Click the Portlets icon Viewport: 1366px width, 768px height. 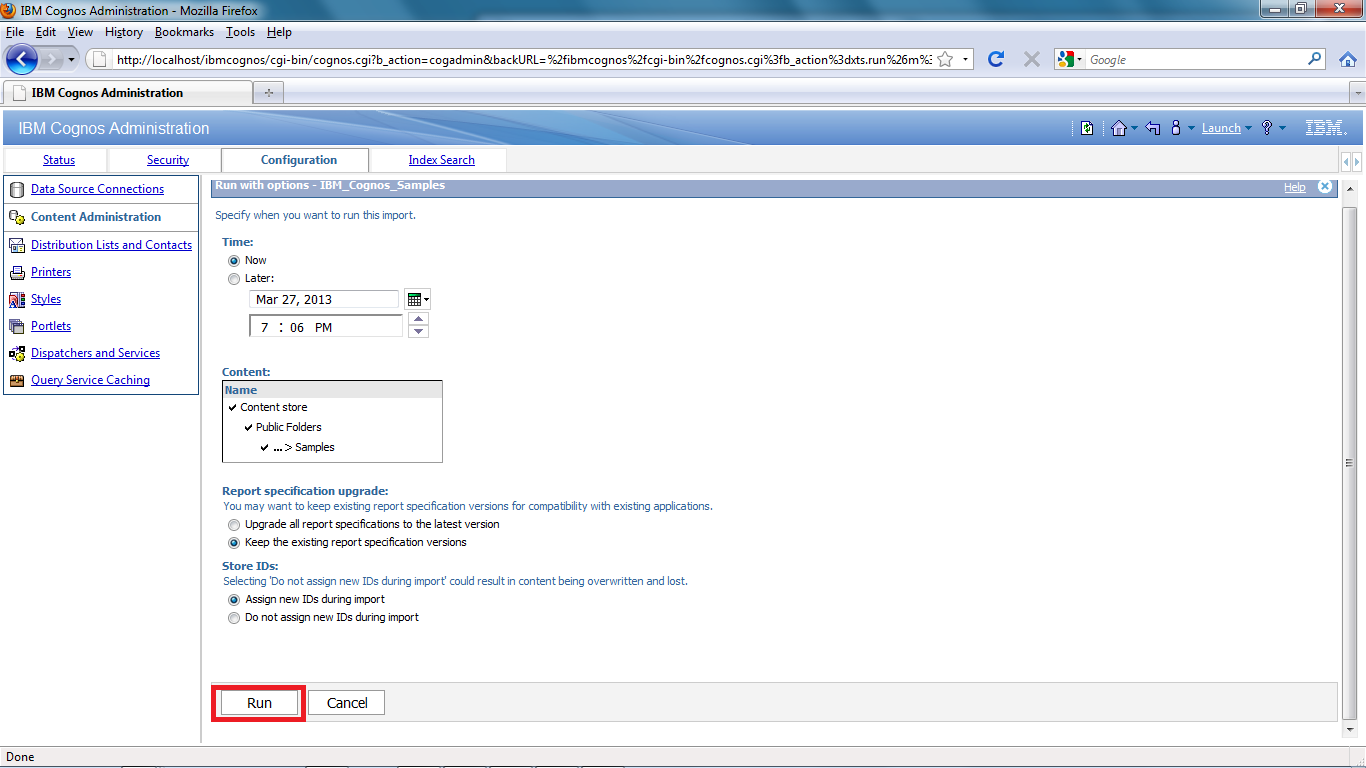16,326
